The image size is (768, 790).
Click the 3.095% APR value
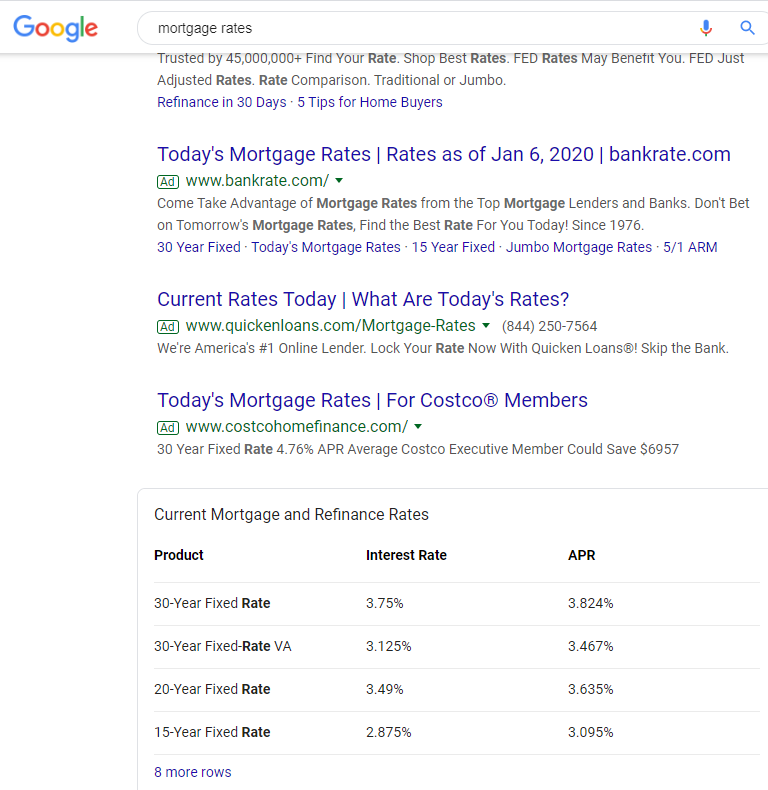pyautogui.click(x=591, y=732)
